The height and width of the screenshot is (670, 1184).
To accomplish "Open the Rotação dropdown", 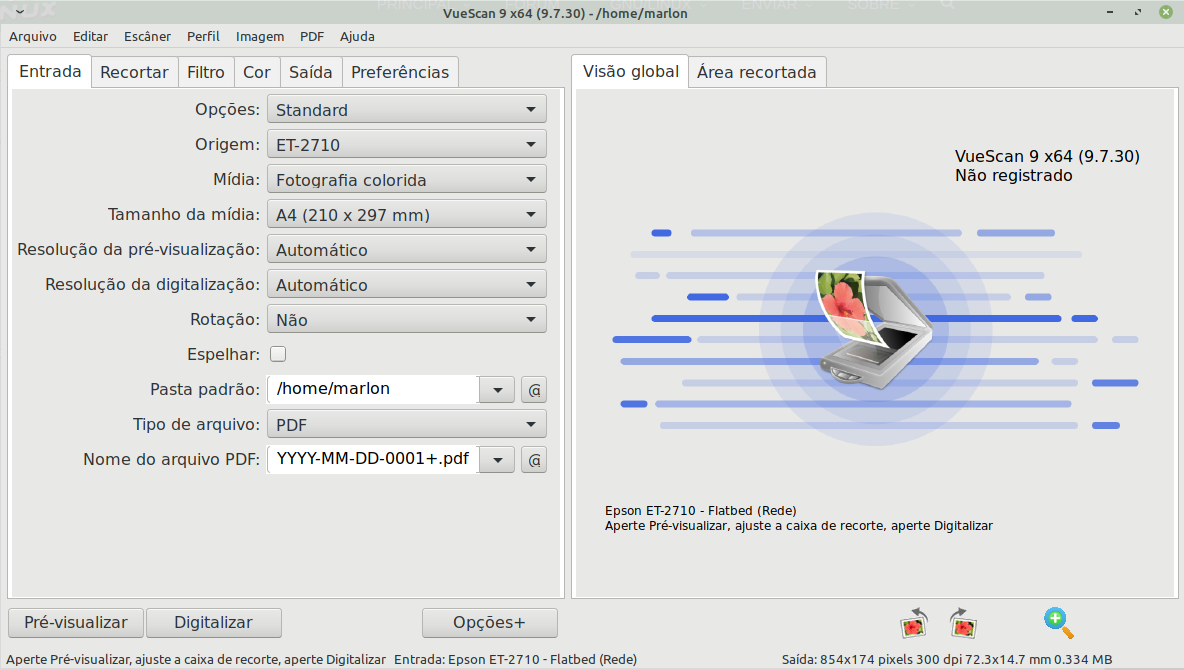I will pos(406,320).
